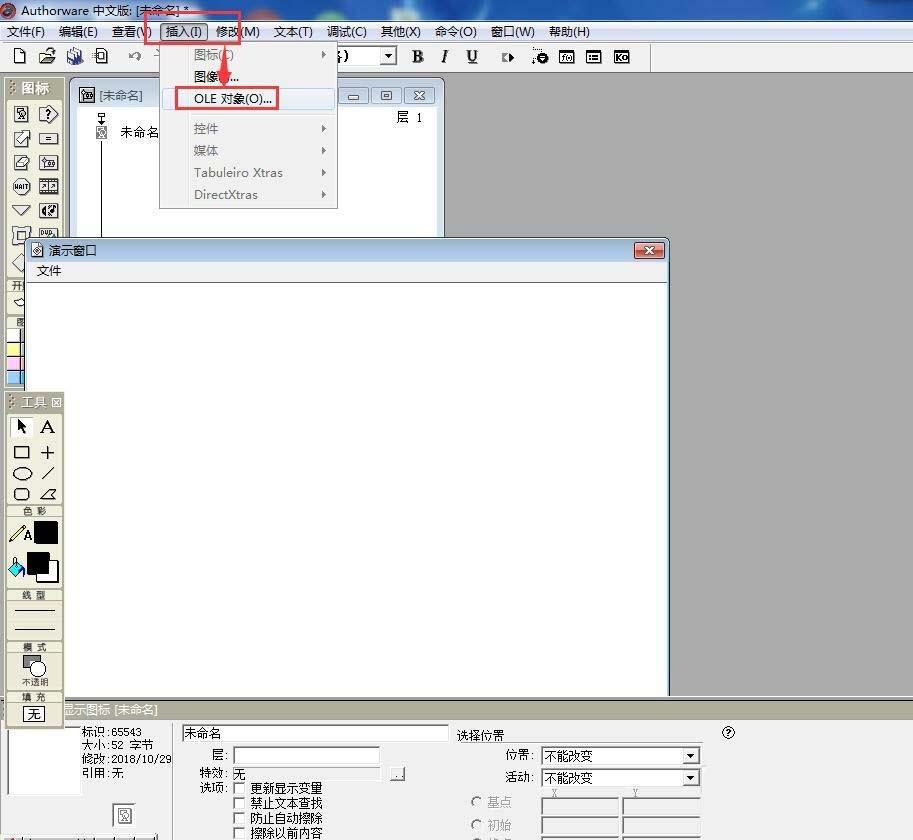913x840 pixels.
Task: Open the 调试 menu in the menu bar
Action: coord(345,31)
